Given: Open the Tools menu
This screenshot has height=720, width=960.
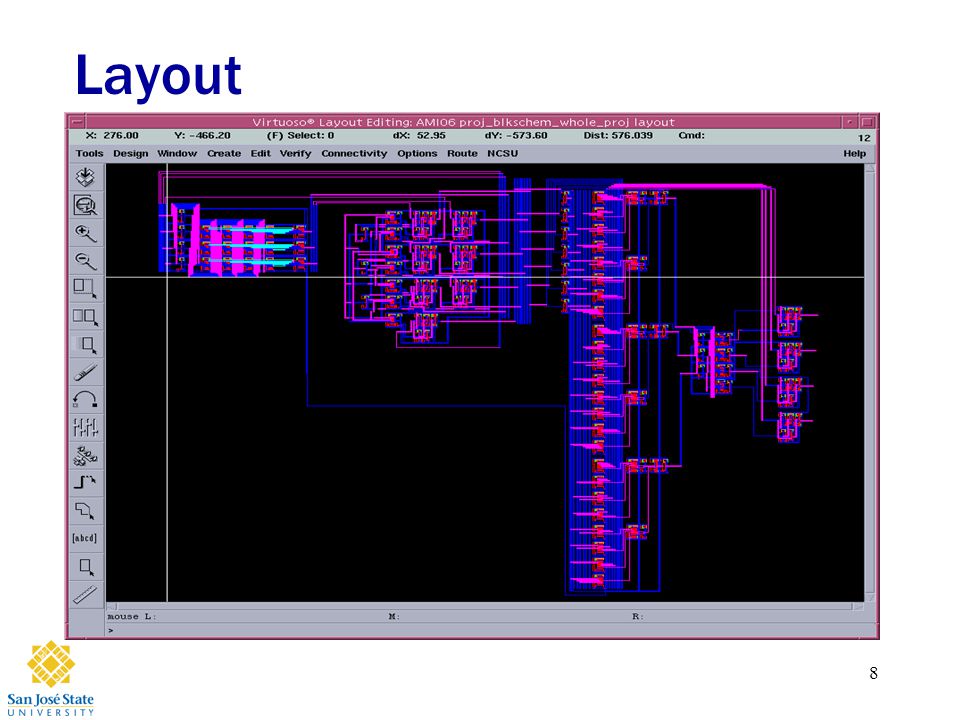Looking at the screenshot, I should pos(89,153).
